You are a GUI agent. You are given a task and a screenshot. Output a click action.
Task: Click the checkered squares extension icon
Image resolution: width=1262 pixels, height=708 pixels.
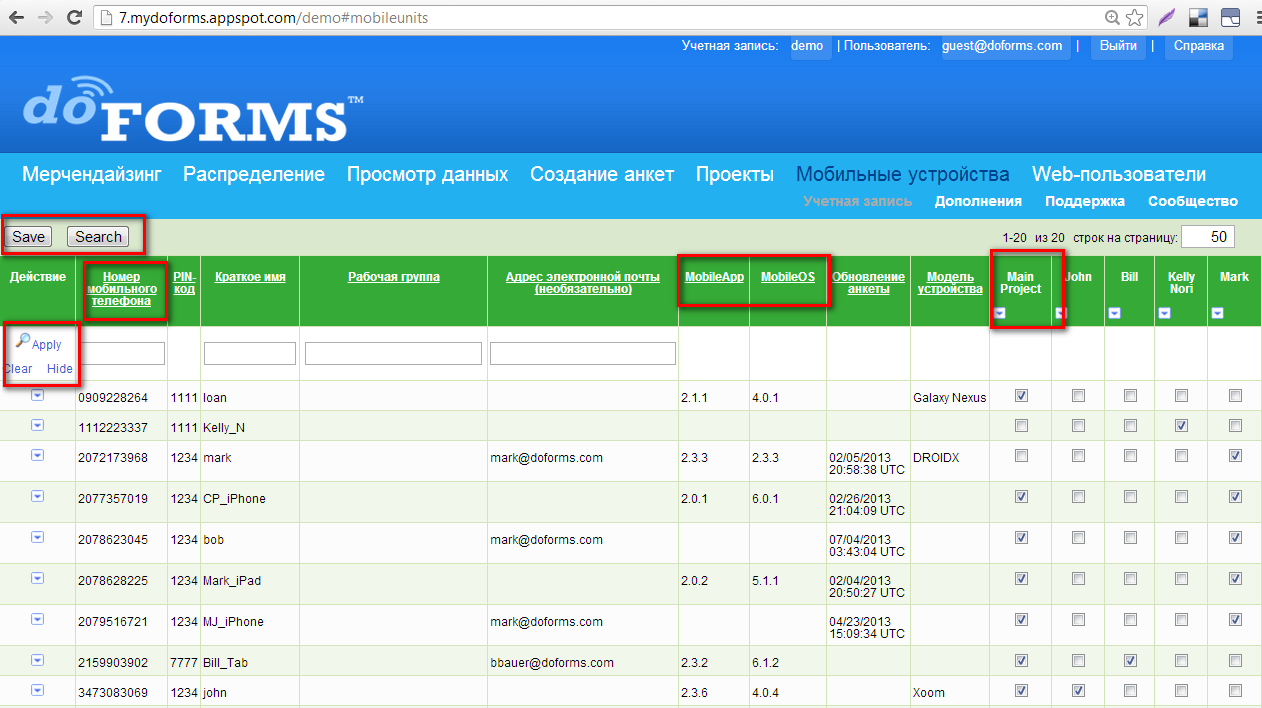point(1198,17)
